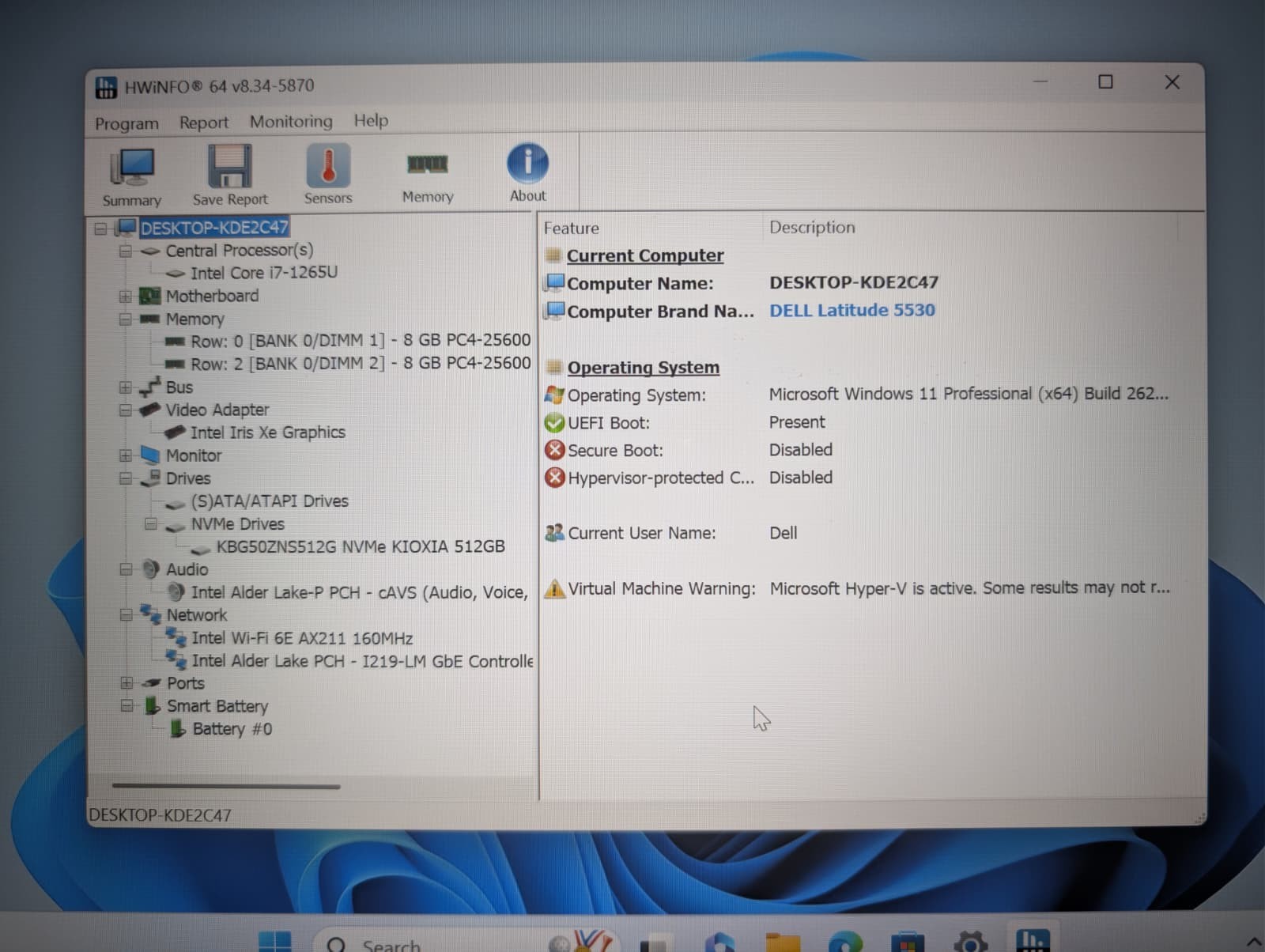This screenshot has height=952, width=1265.
Task: Click the Network icon in tree
Action: [150, 614]
